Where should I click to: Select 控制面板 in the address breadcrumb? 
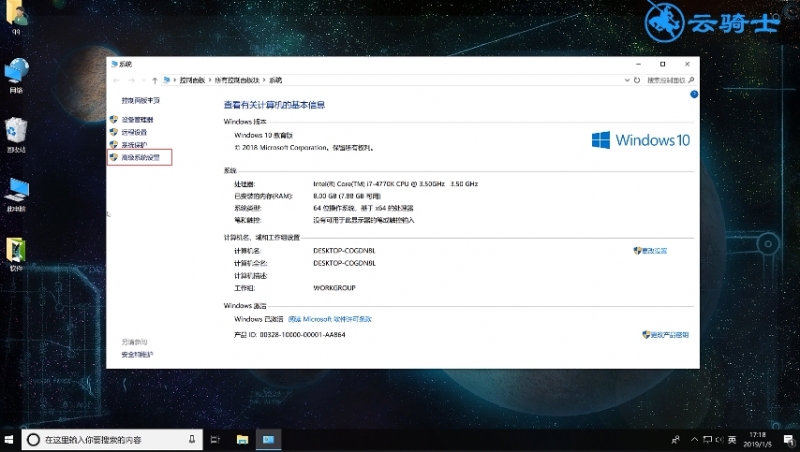pos(192,80)
